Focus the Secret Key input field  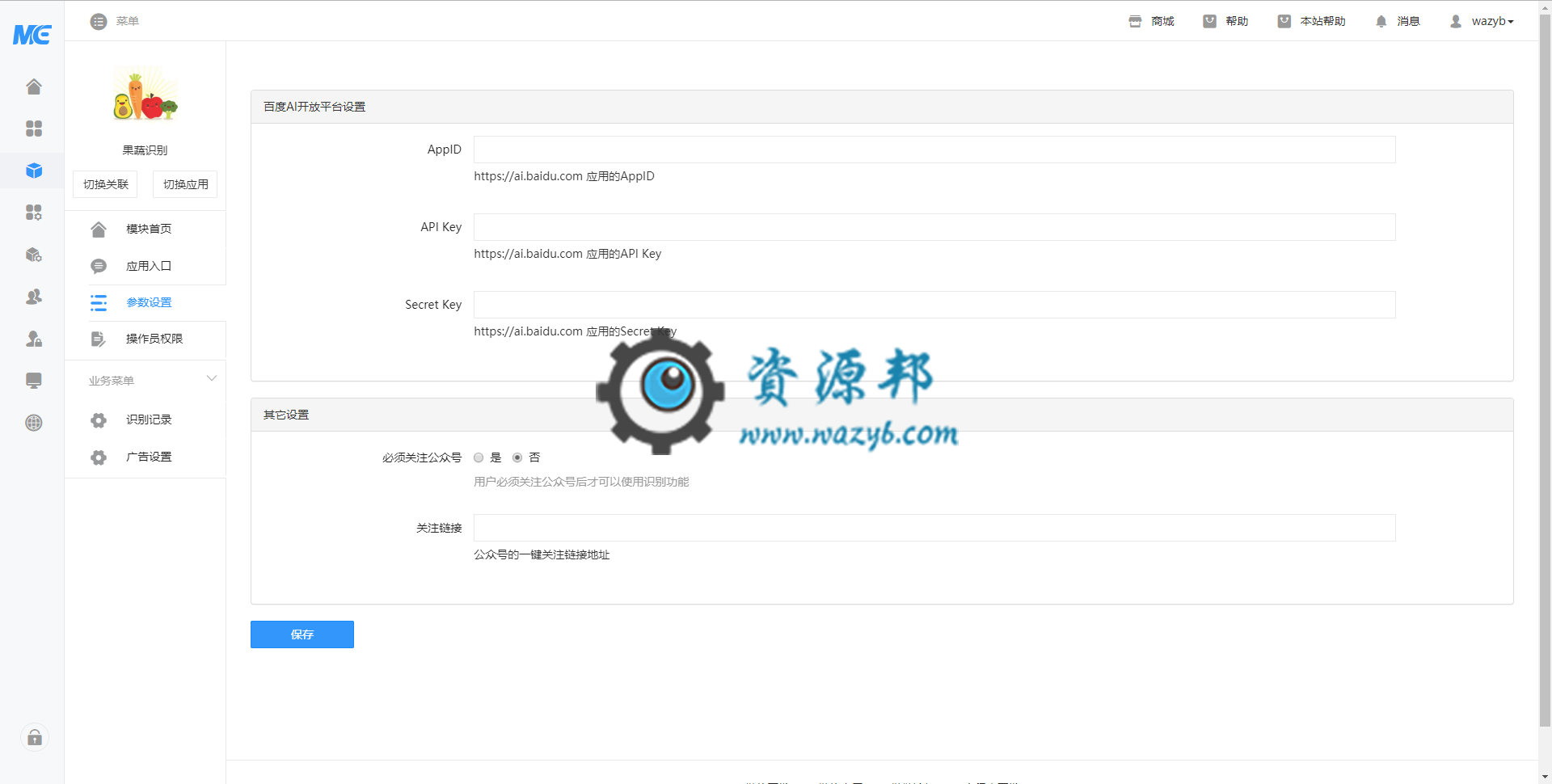click(x=934, y=305)
